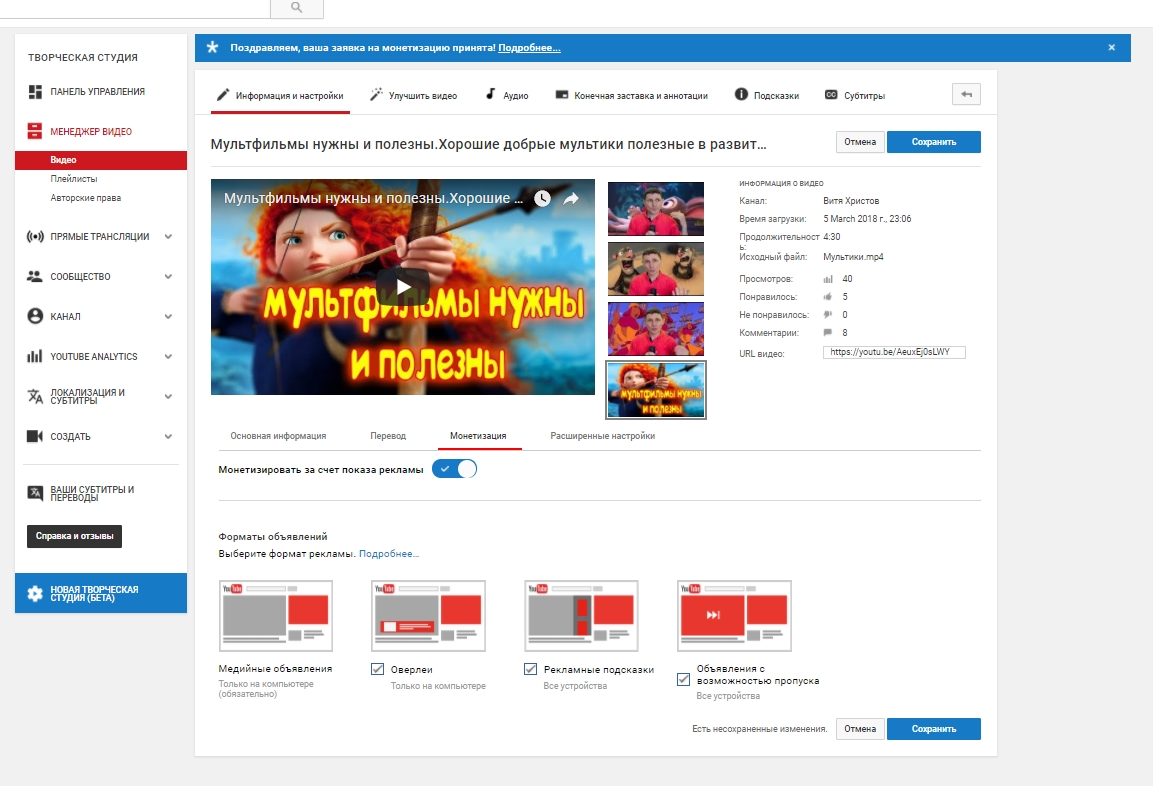Image resolution: width=1153 pixels, height=786 pixels.
Task: Close the blue monetization notification banner
Action: point(1111,48)
